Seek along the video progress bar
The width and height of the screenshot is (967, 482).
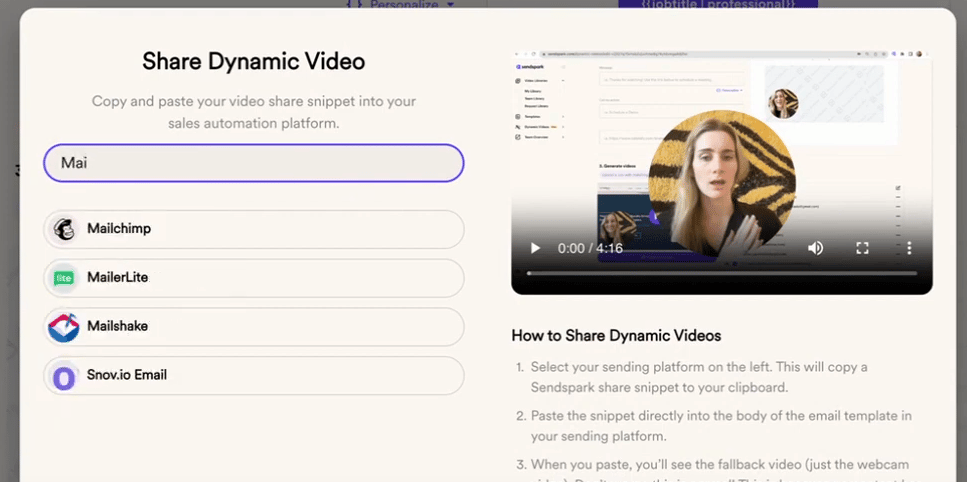[x=722, y=273]
